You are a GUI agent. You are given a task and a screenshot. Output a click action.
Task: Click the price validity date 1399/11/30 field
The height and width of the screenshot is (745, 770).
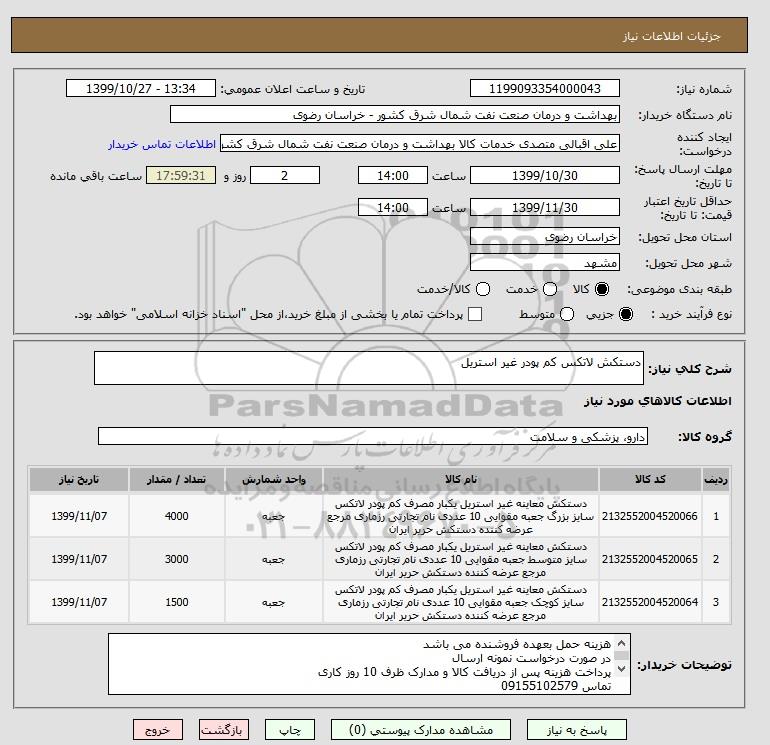(545, 207)
